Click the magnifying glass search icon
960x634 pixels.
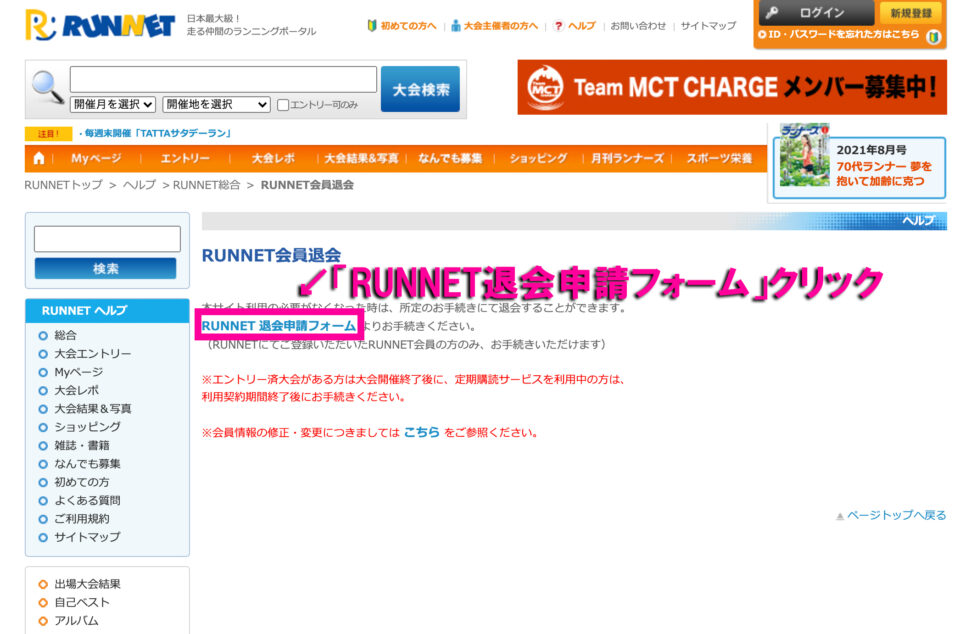pos(48,87)
